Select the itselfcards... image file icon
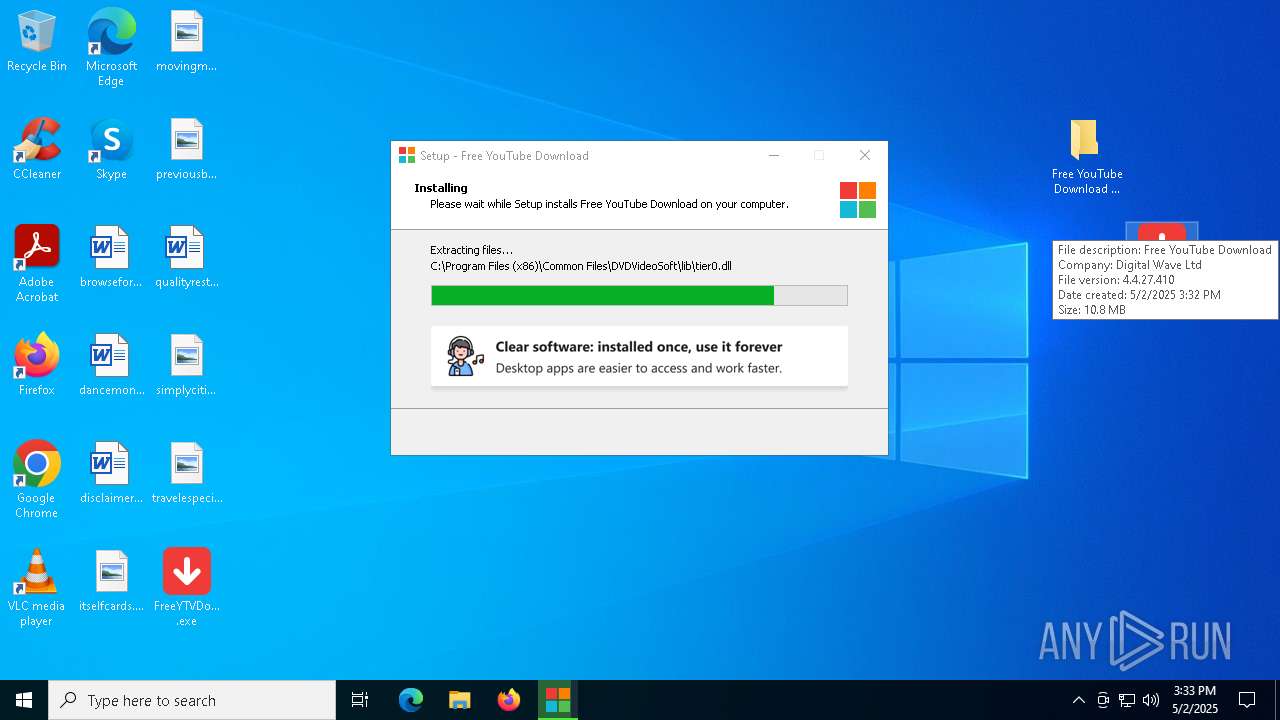 [x=111, y=582]
